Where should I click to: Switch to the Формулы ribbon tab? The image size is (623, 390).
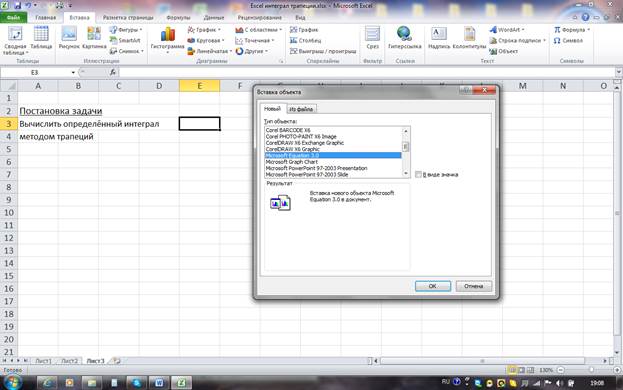click(178, 17)
